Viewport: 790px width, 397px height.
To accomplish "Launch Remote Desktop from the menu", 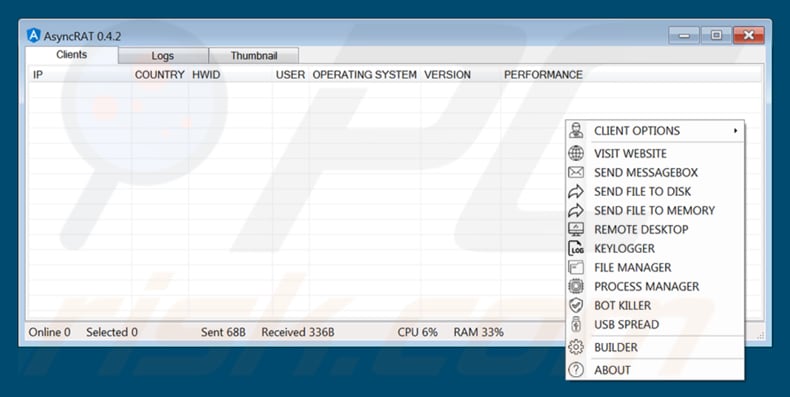I will click(655, 229).
